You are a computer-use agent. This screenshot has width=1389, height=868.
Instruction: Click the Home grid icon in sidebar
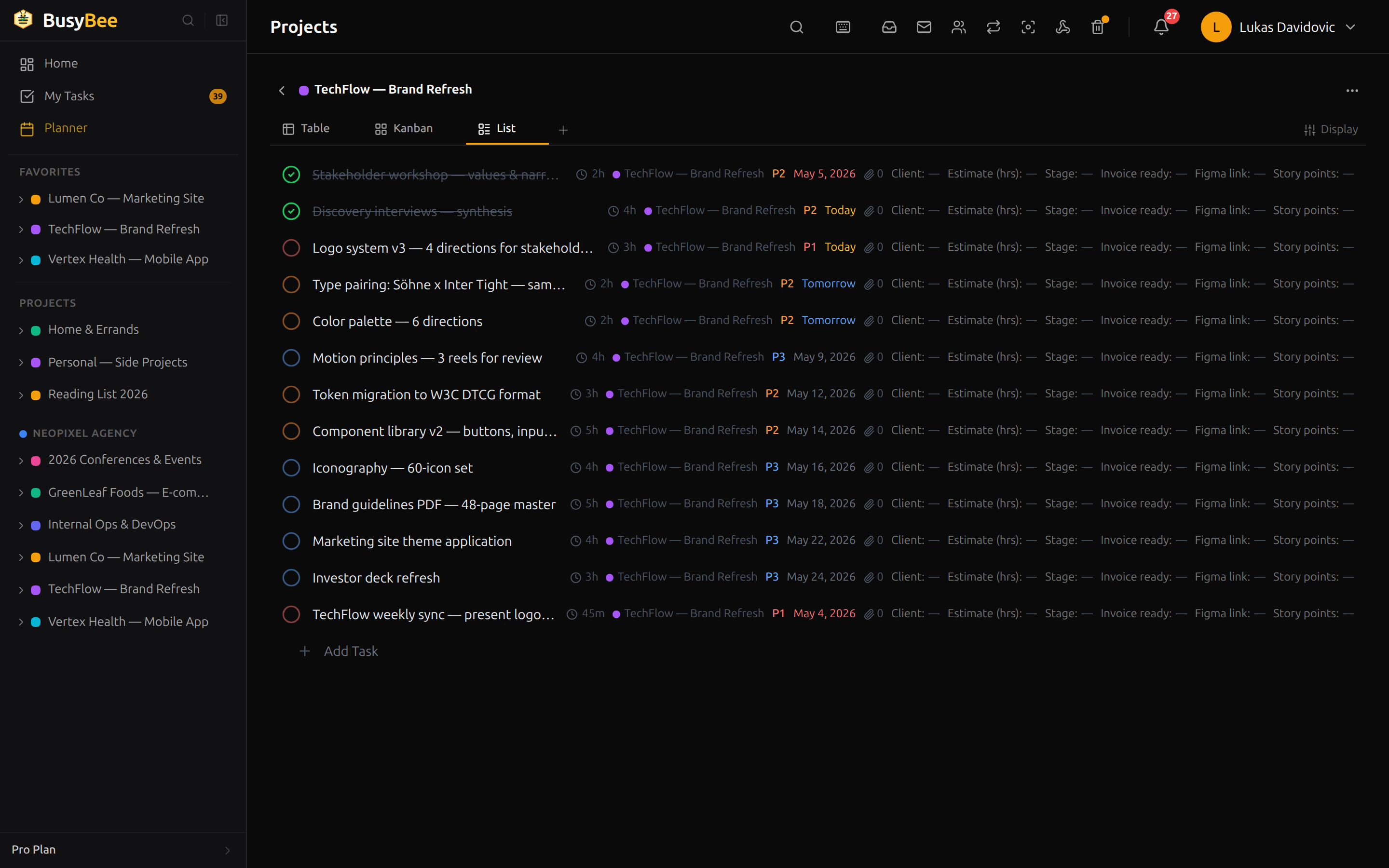click(x=27, y=64)
